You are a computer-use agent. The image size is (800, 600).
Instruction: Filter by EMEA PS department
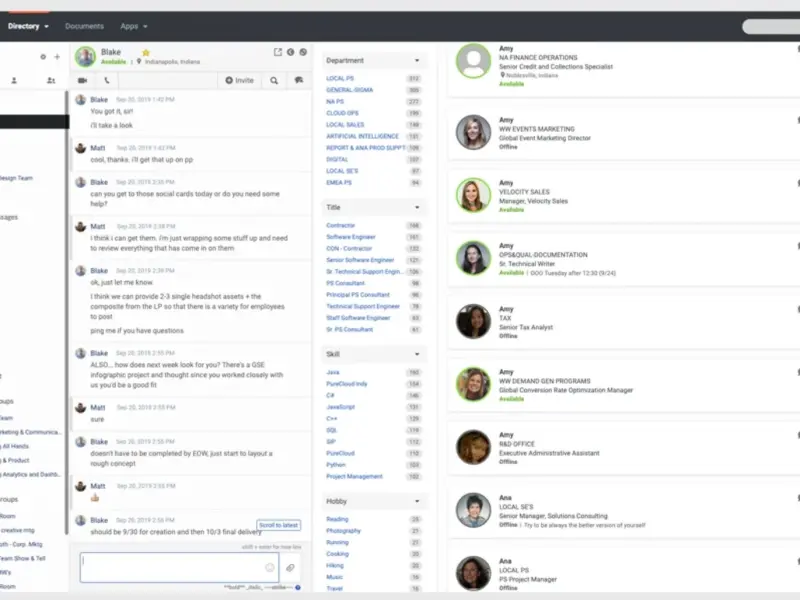tap(339, 183)
